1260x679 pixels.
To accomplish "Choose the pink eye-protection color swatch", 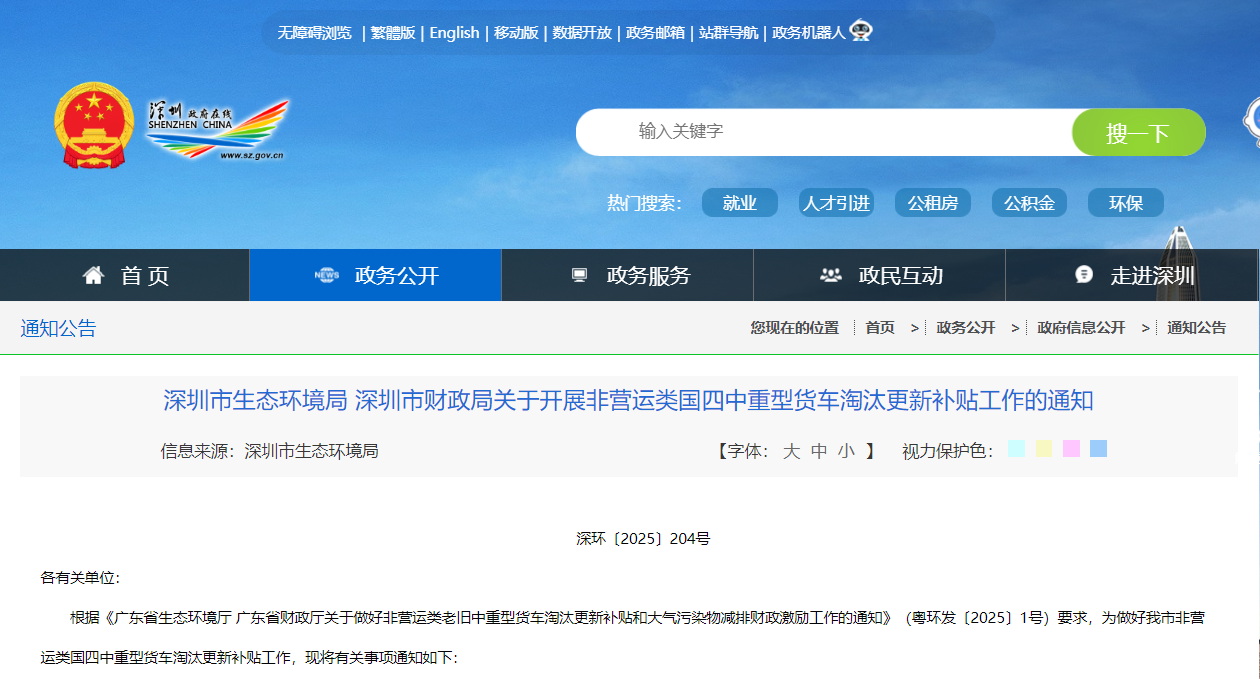I will click(1071, 449).
